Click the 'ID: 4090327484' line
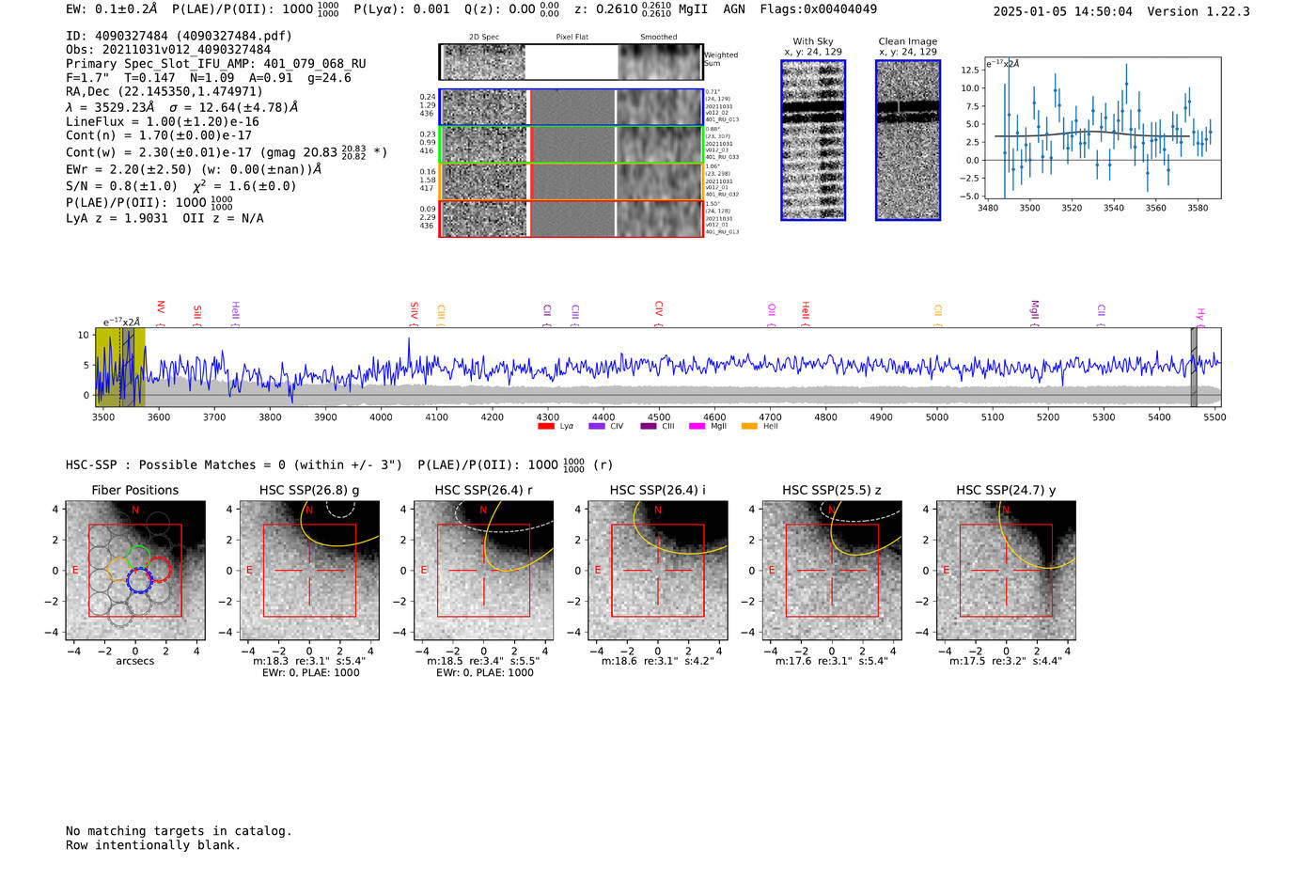Image resolution: width=1316 pixels, height=896 pixels. pyautogui.click(x=179, y=36)
